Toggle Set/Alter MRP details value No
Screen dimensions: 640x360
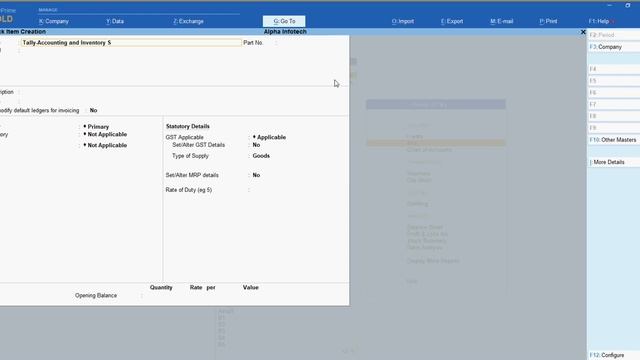[256, 175]
